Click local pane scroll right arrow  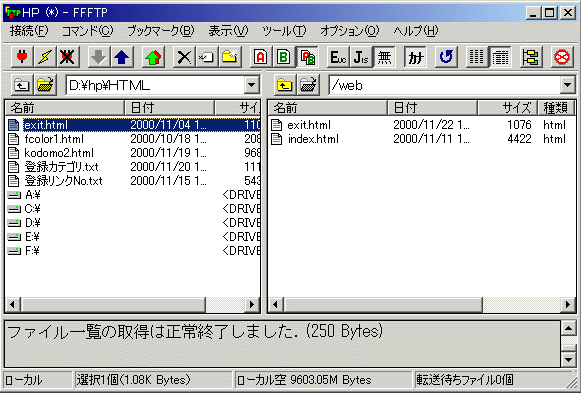[x=252, y=304]
